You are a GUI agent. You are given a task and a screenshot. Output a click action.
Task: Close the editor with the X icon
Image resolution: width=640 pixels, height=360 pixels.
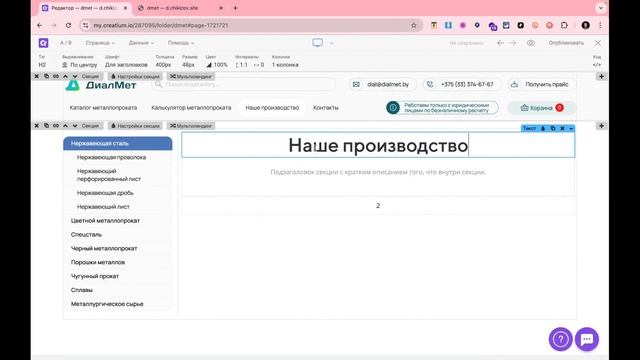click(x=598, y=43)
